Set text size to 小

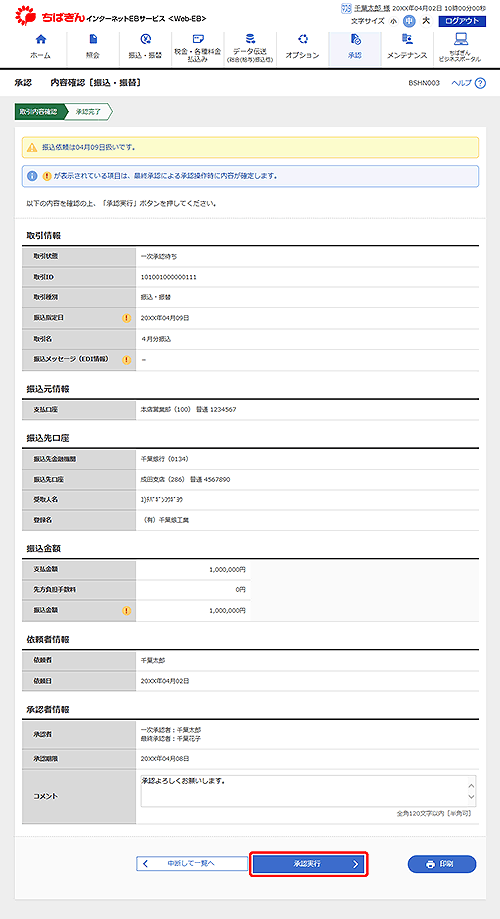(x=394, y=21)
